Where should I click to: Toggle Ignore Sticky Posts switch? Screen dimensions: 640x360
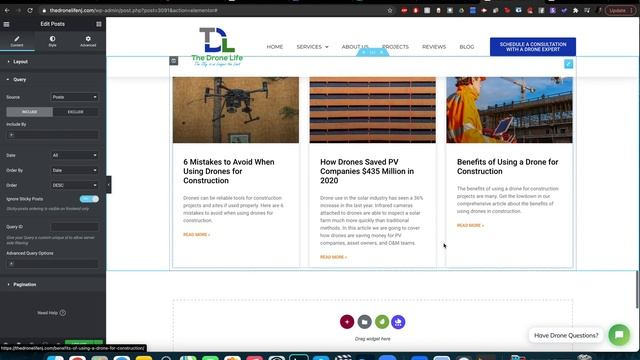tap(89, 199)
